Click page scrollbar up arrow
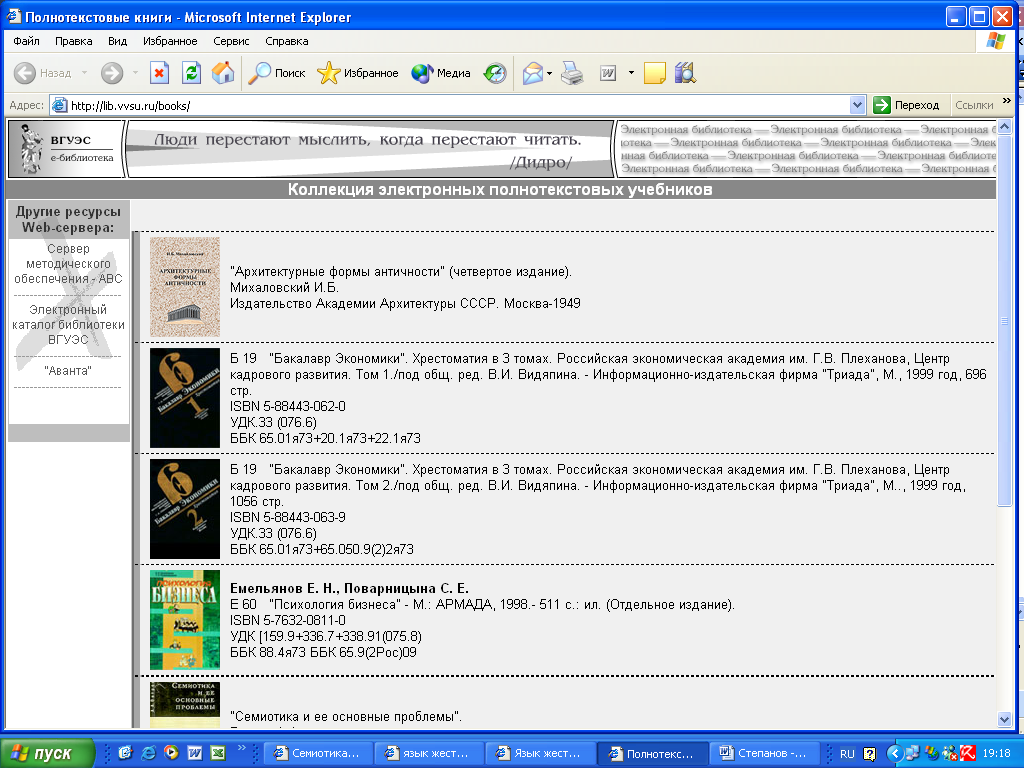This screenshot has height=768, width=1024. 1004,127
